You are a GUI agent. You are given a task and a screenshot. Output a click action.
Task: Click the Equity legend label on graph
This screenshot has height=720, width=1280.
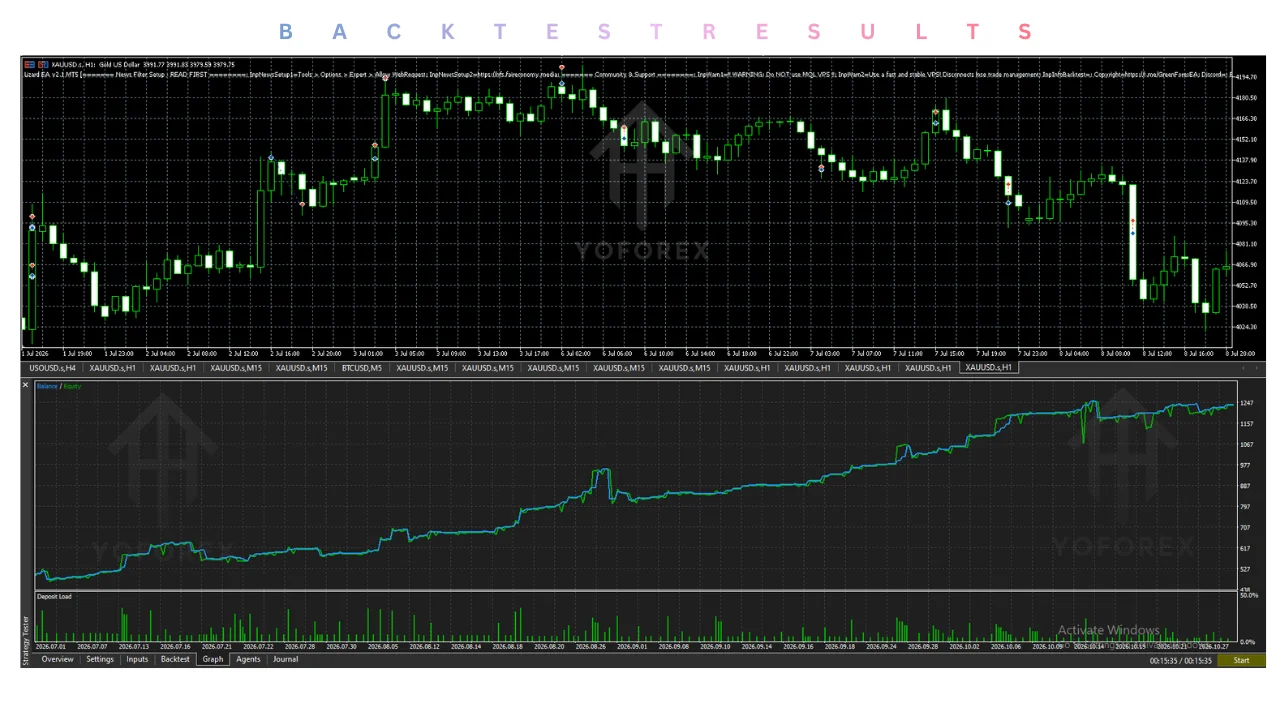pyautogui.click(x=72, y=386)
